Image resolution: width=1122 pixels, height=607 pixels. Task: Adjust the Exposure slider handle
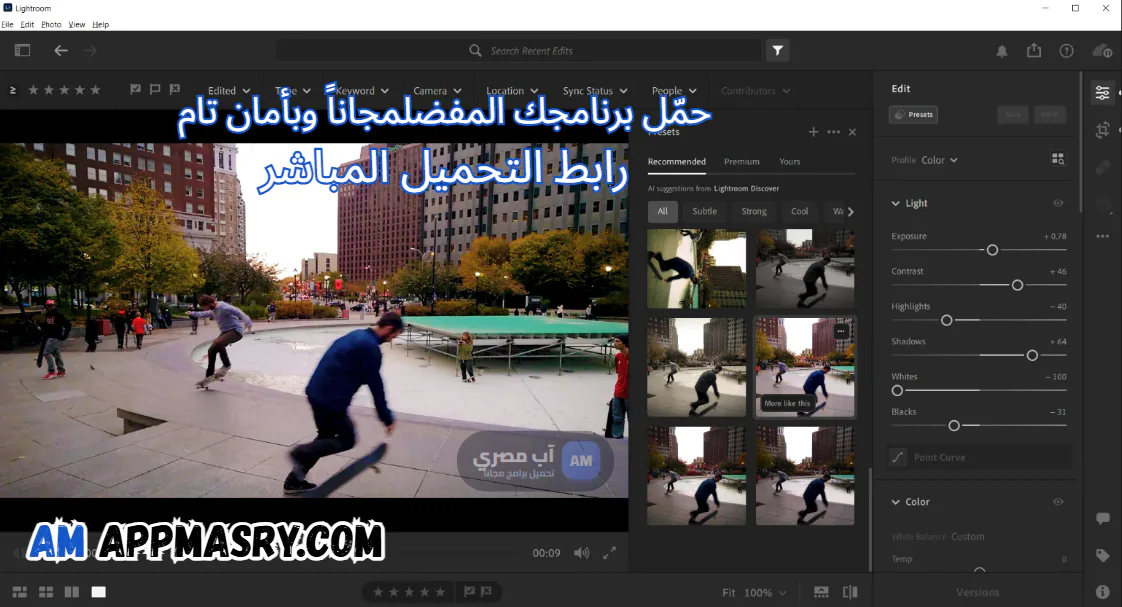992,250
